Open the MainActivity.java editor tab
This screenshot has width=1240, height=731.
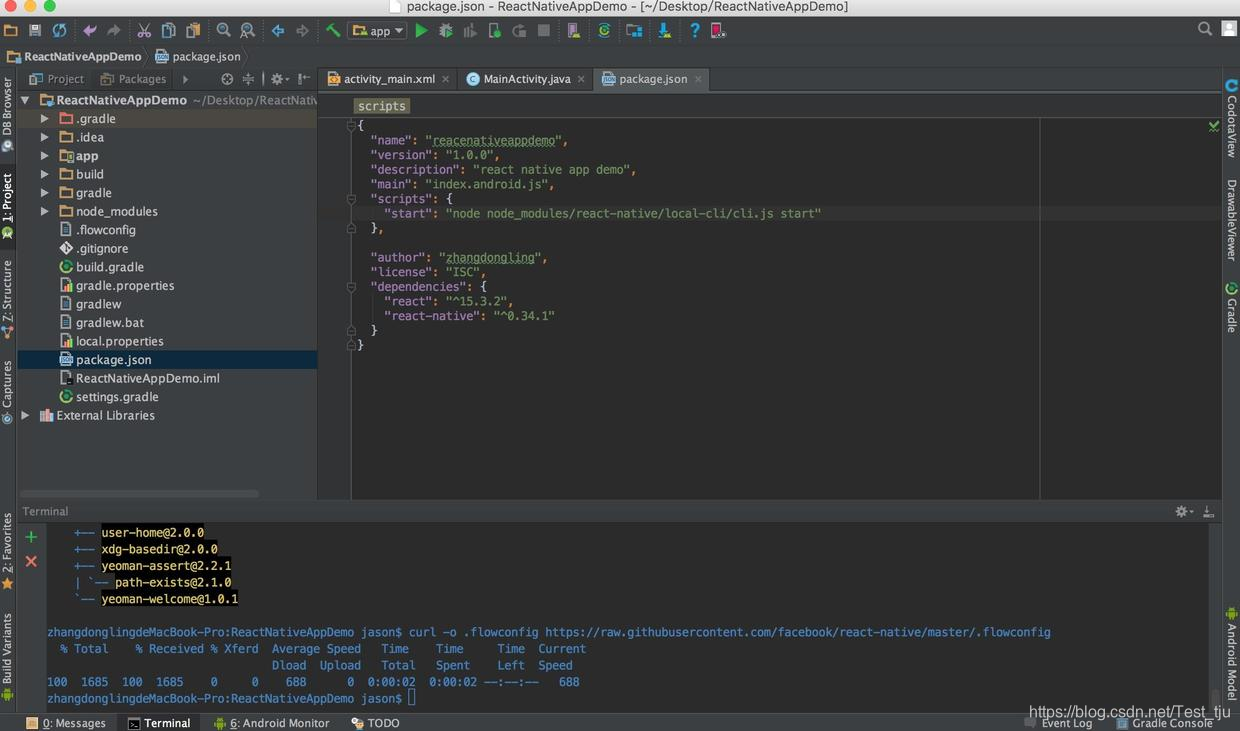pos(527,79)
